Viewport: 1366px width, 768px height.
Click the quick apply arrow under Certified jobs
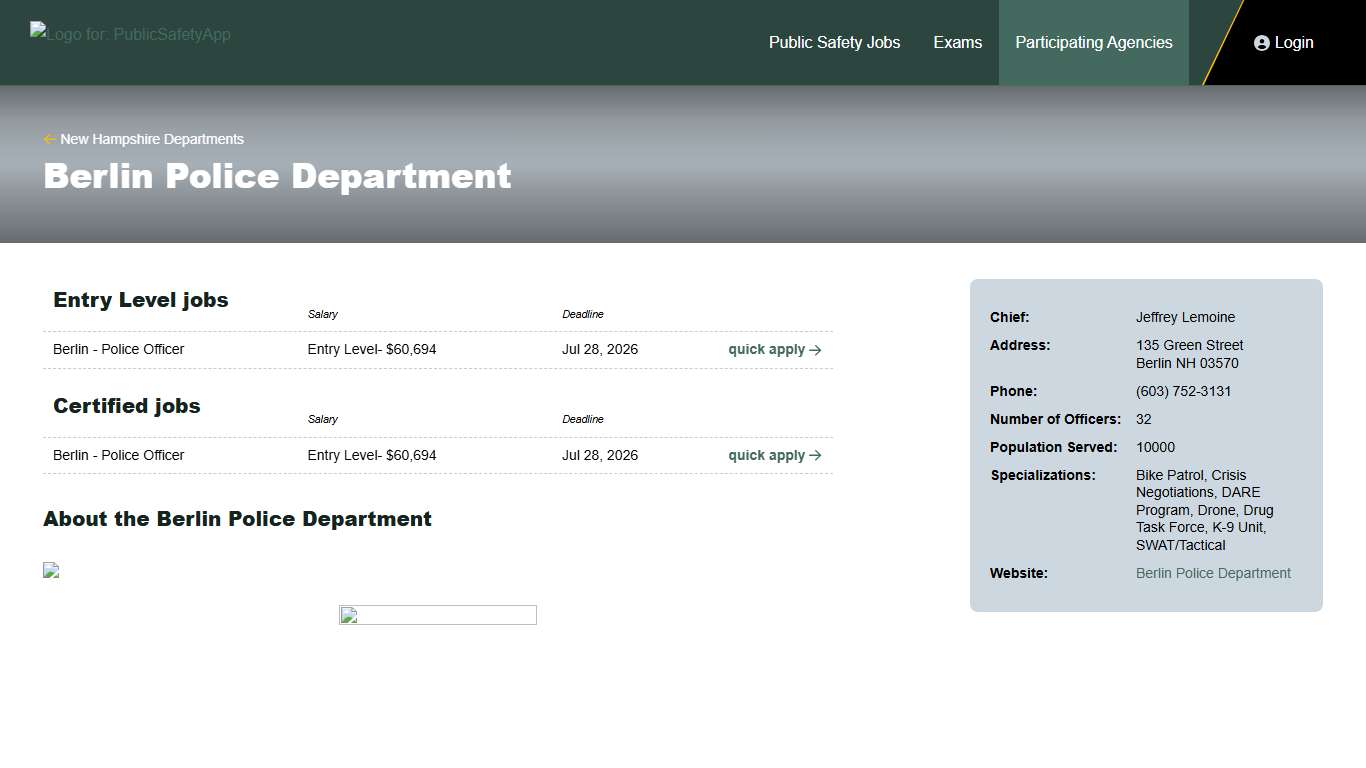pos(814,455)
